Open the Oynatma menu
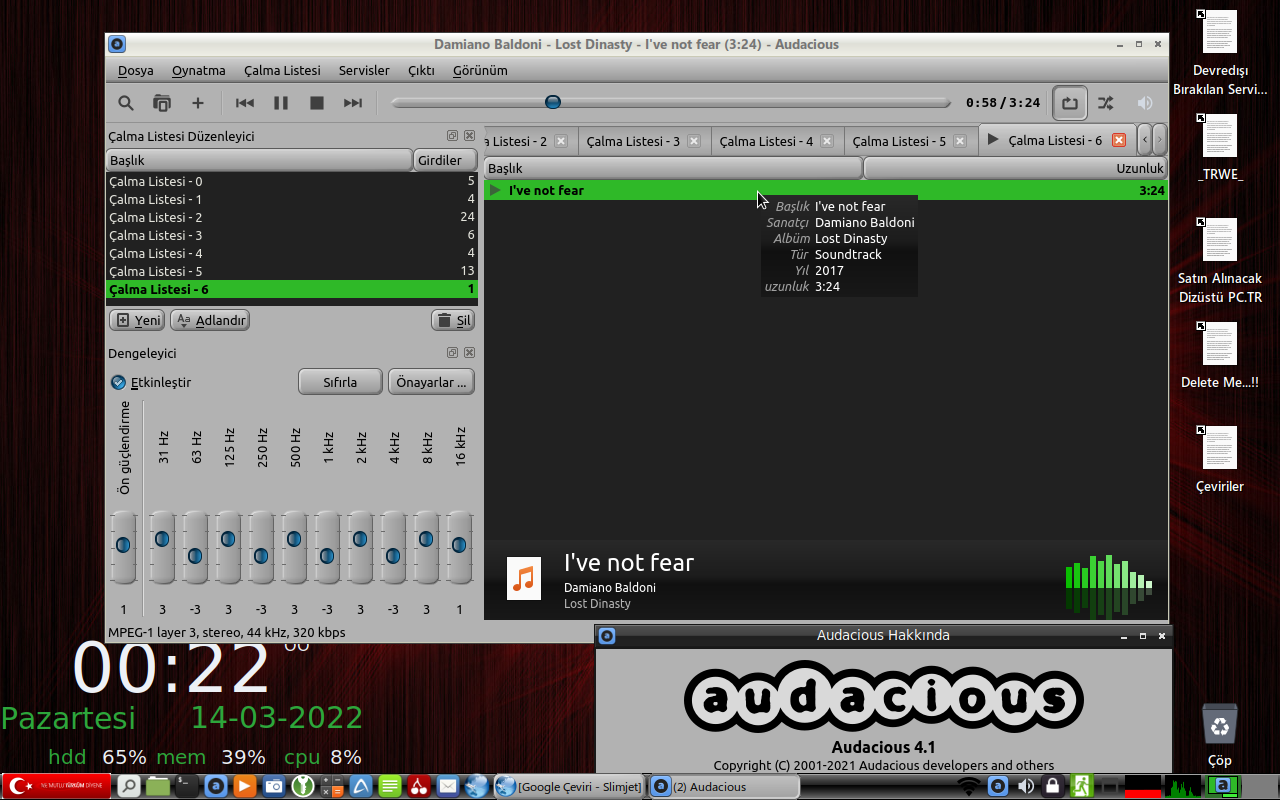Image resolution: width=1280 pixels, height=800 pixels. click(199, 71)
